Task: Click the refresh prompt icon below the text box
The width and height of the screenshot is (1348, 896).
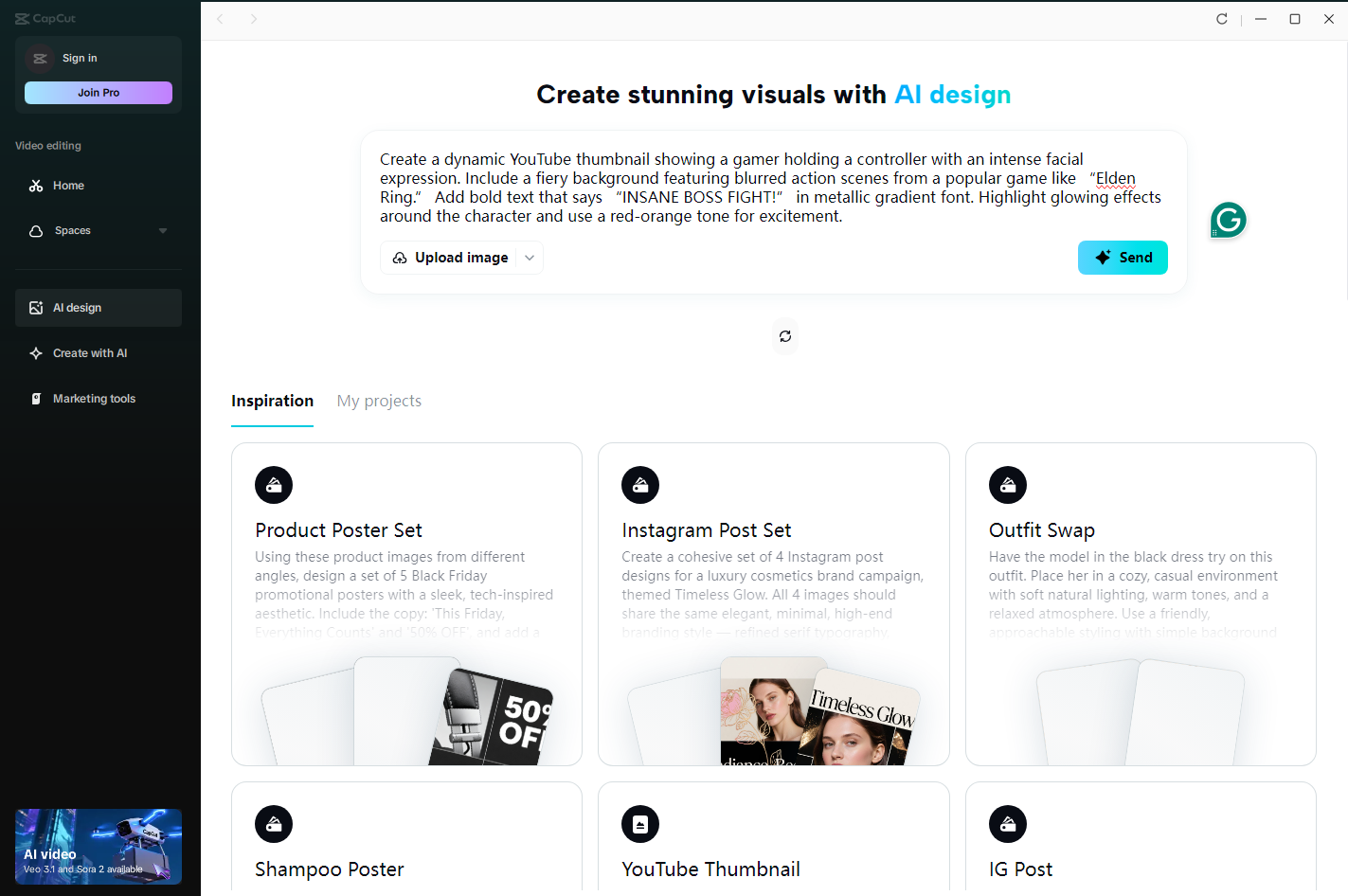Action: pyautogui.click(x=784, y=336)
